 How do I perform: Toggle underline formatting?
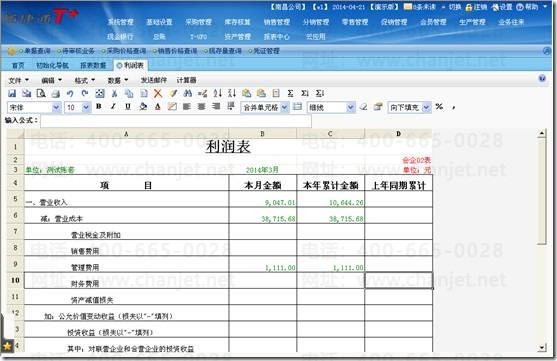(128, 107)
